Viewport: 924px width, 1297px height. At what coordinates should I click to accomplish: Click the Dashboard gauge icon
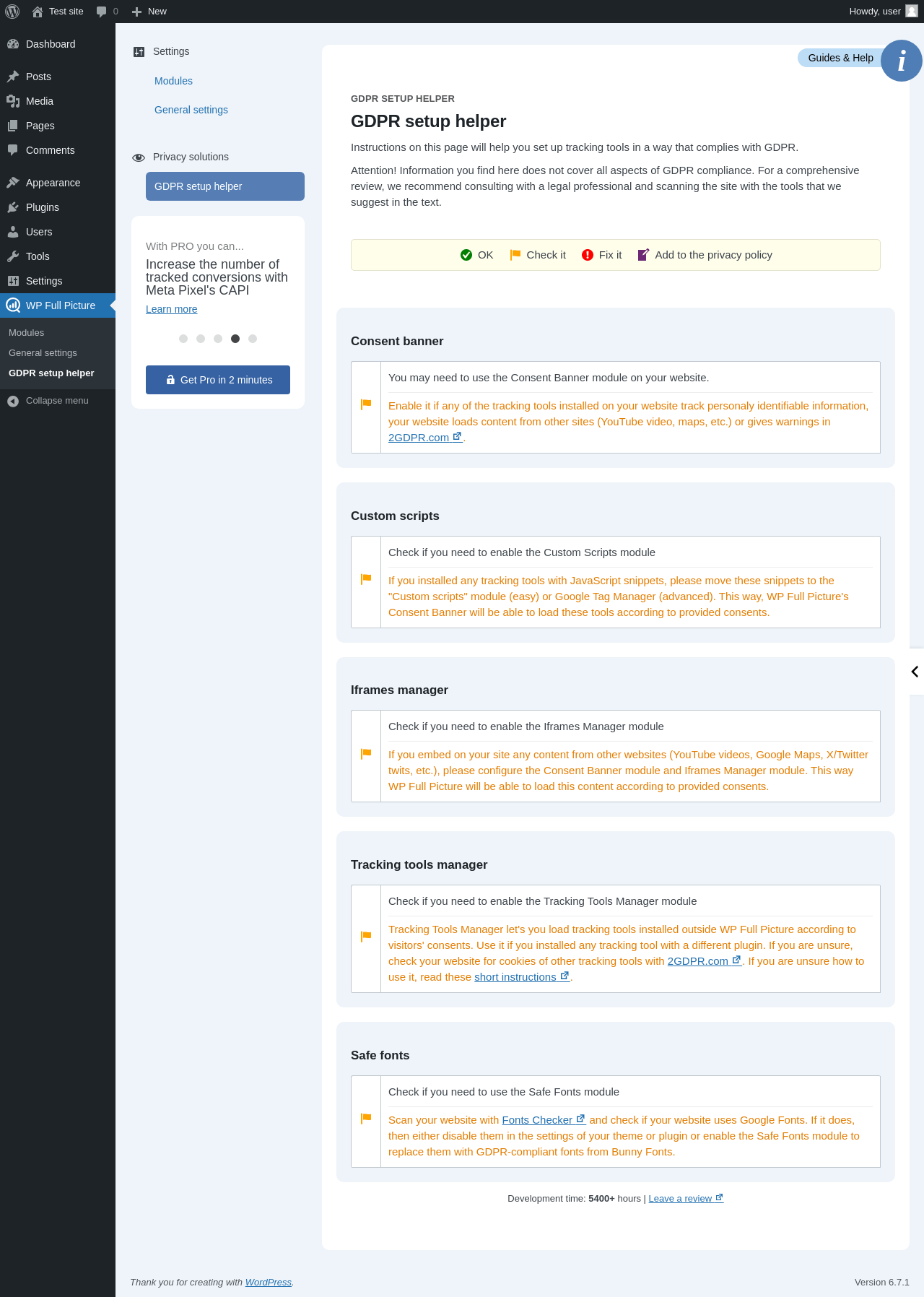13,44
